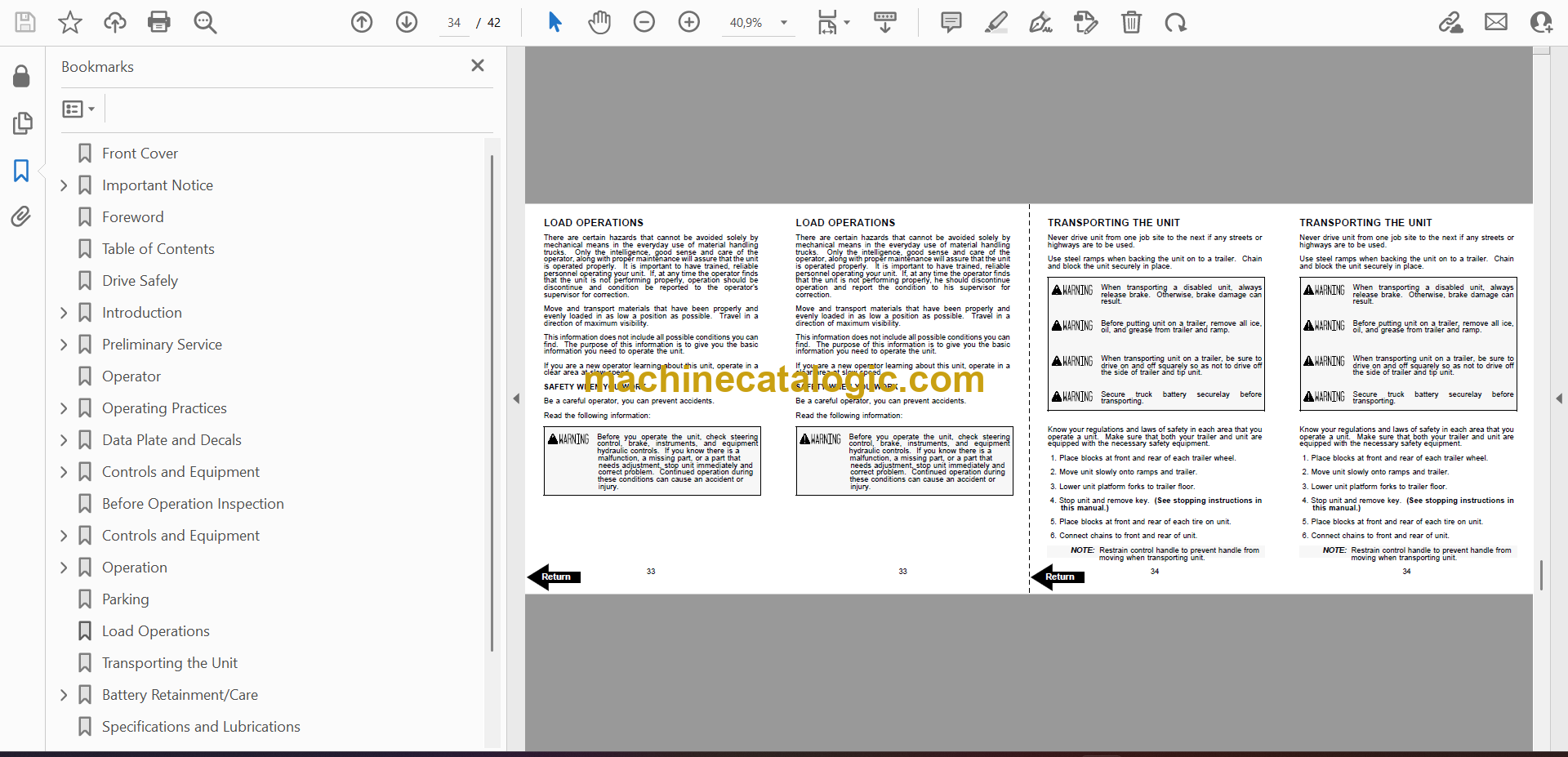The width and height of the screenshot is (1568, 757).
Task: Open the sign document tool
Action: [x=1040, y=22]
